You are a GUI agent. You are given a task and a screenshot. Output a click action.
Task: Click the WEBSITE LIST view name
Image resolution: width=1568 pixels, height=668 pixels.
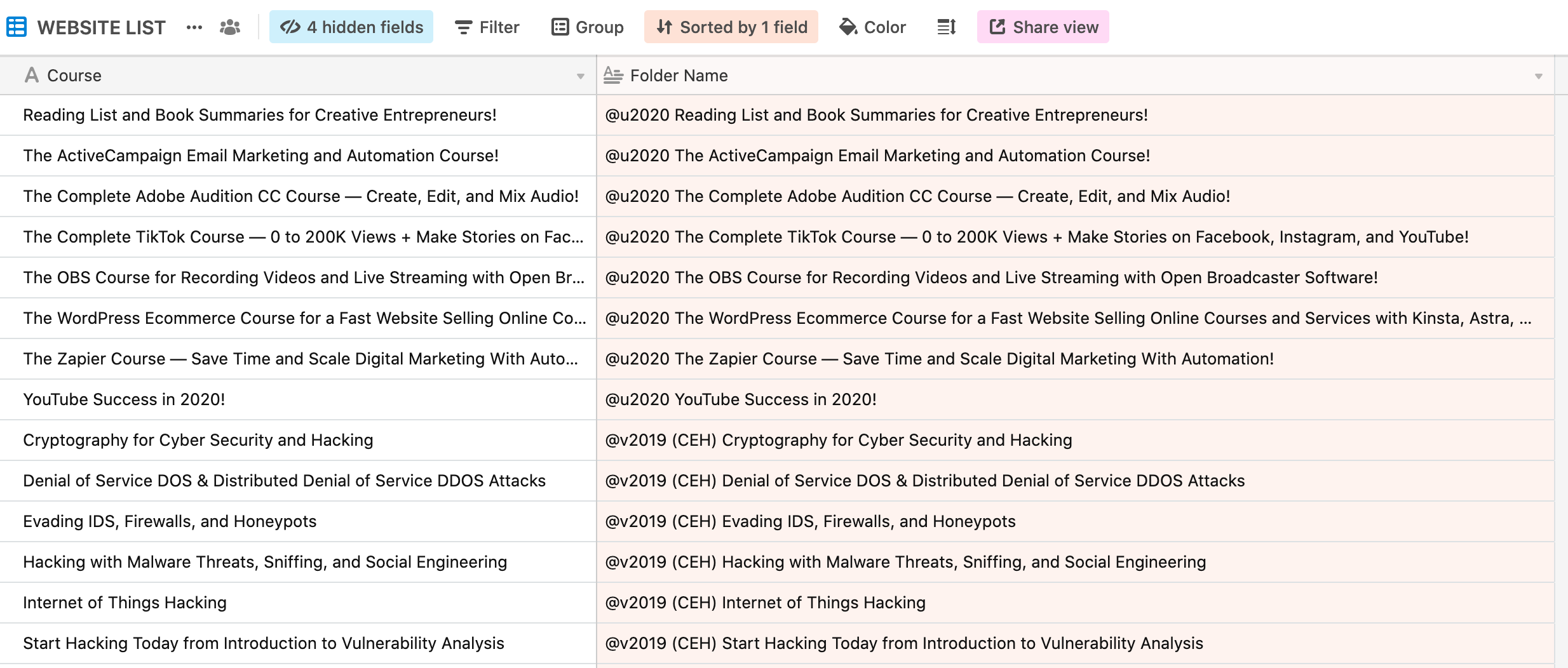(102, 27)
